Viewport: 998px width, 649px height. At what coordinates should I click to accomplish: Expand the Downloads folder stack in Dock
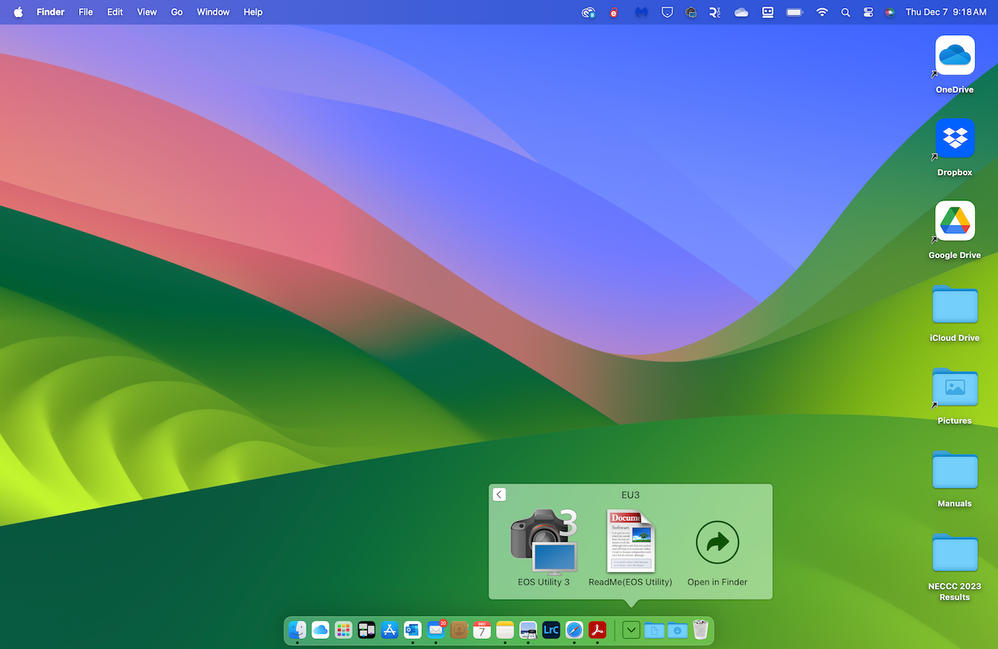pos(677,630)
